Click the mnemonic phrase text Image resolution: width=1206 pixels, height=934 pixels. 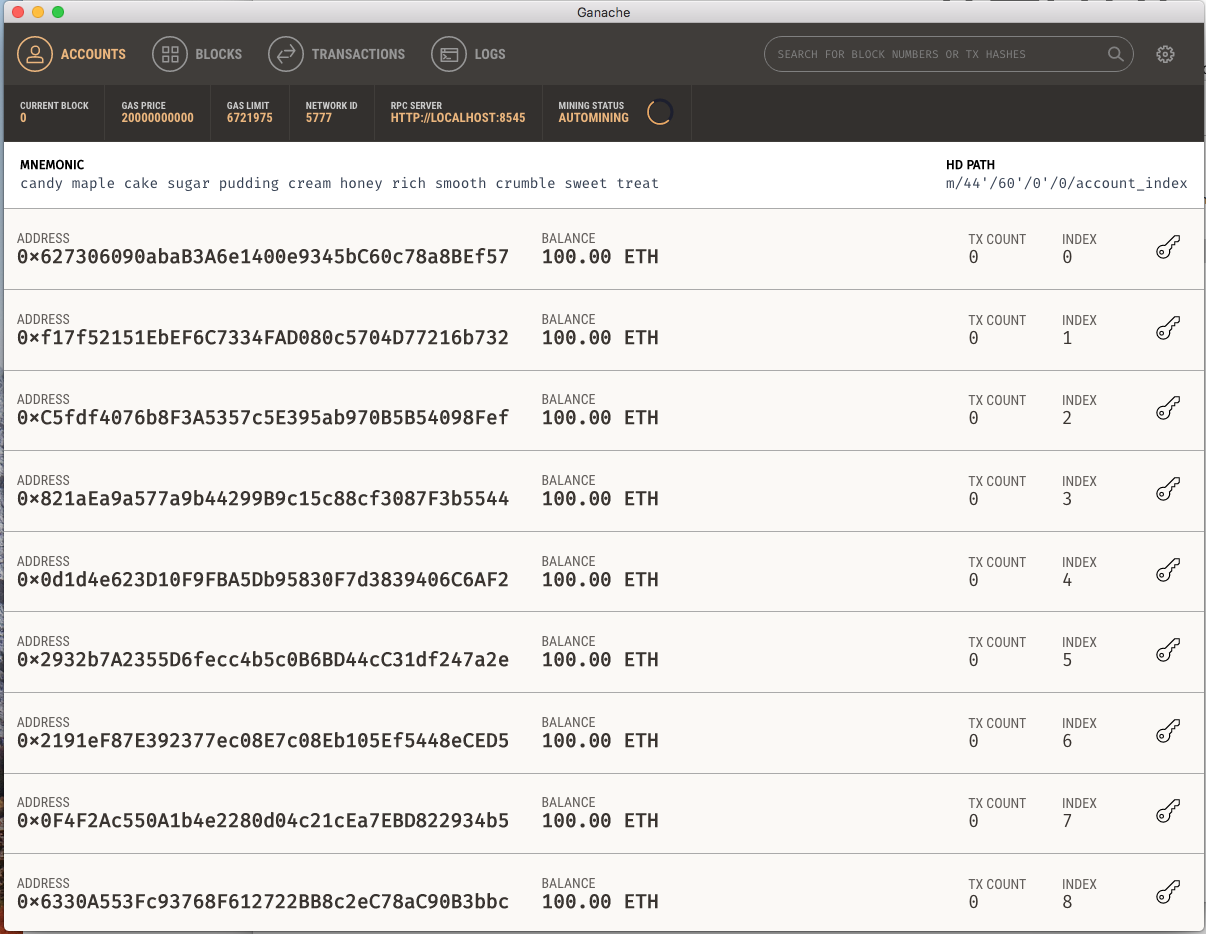(x=339, y=183)
